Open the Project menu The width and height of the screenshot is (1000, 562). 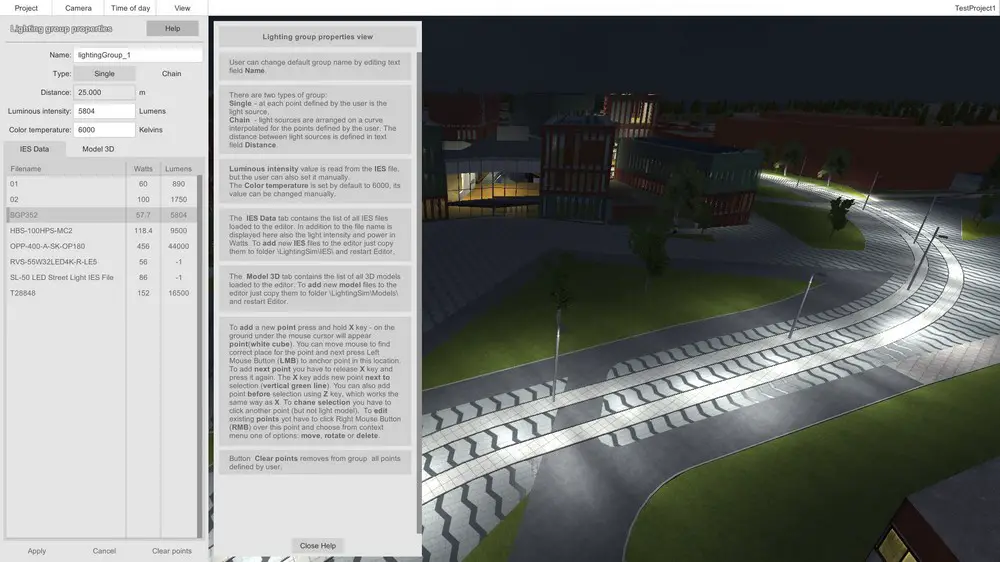[26, 8]
